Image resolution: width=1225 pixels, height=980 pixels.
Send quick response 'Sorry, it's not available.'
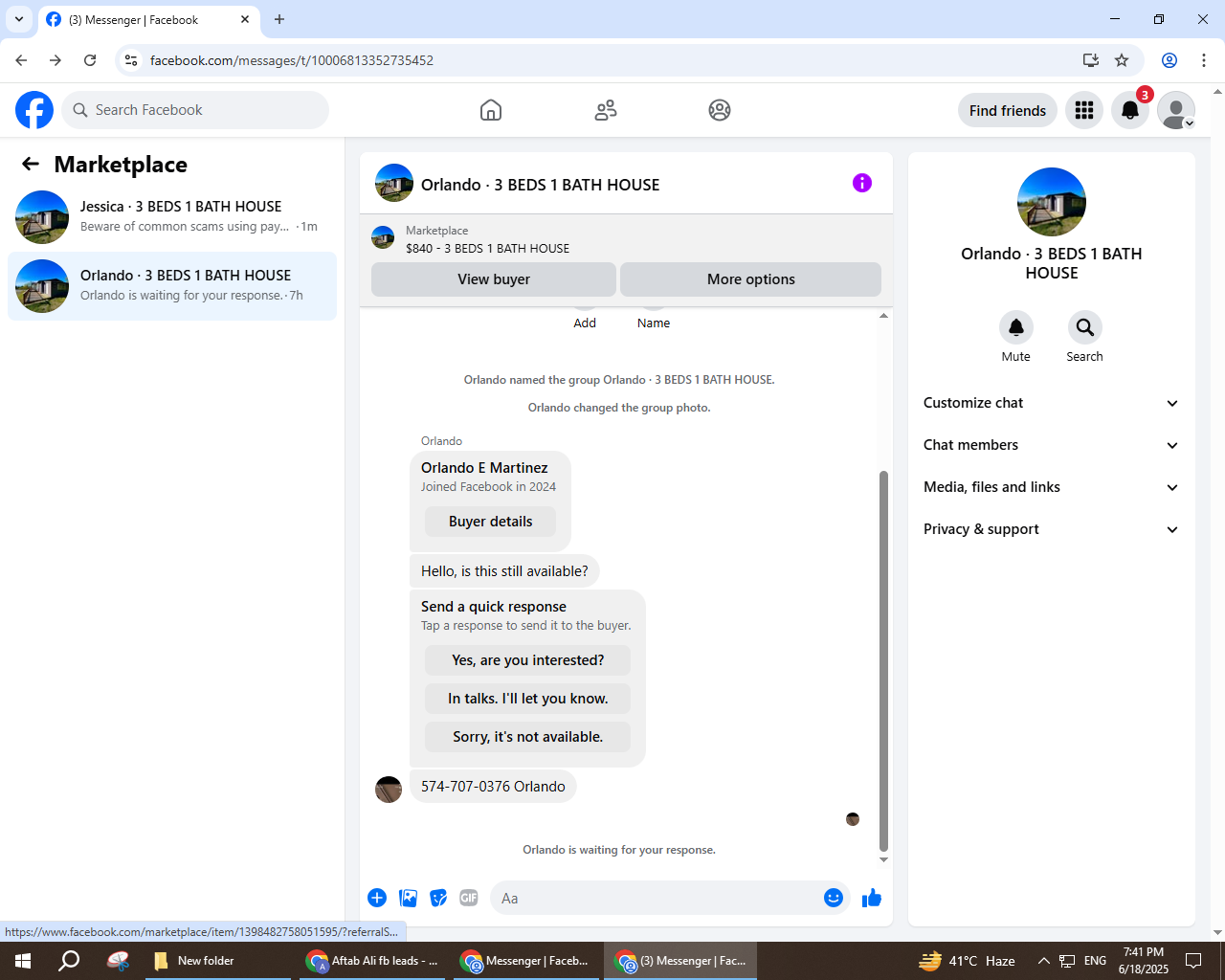528,737
